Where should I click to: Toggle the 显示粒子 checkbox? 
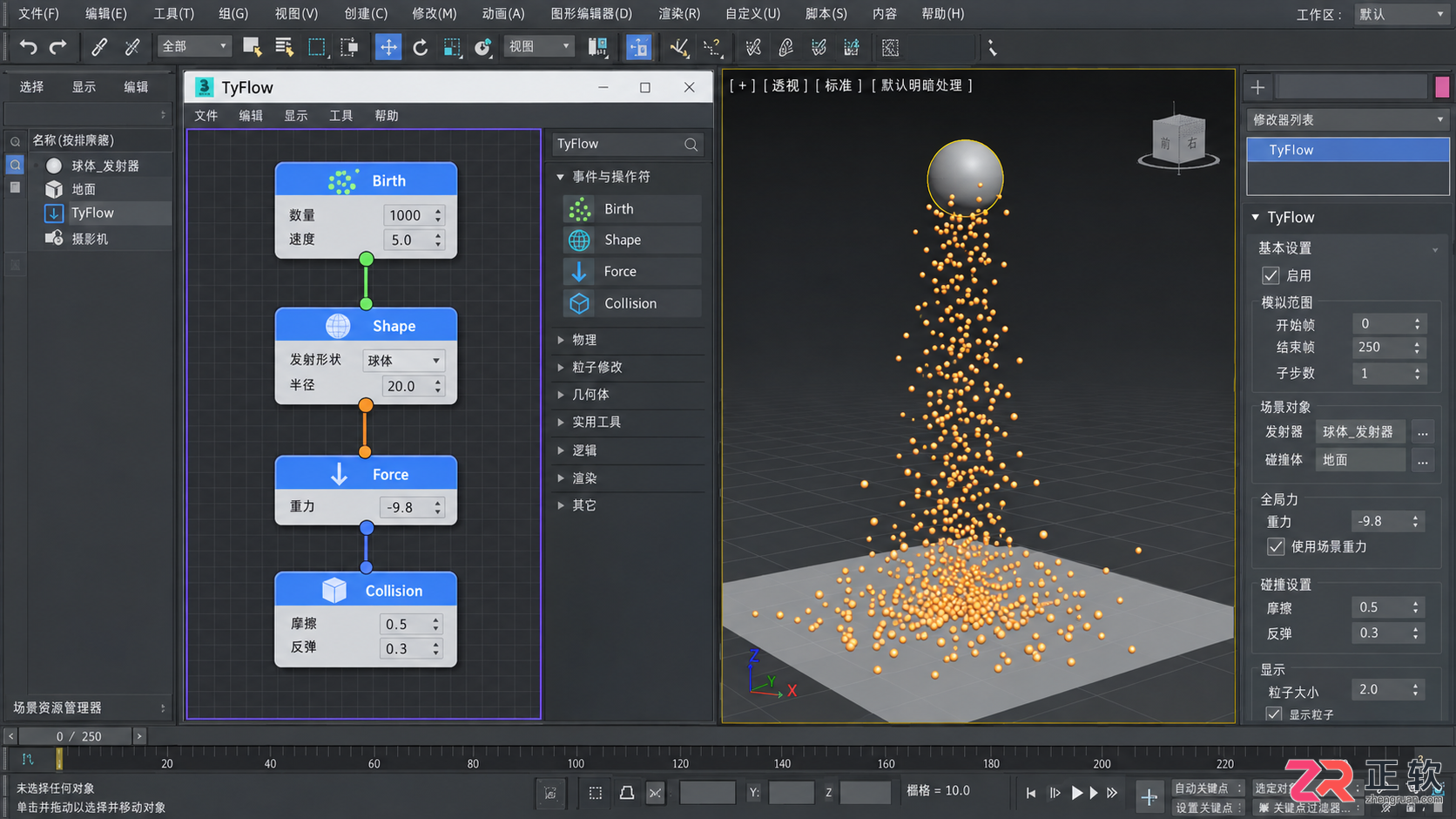click(x=1274, y=714)
